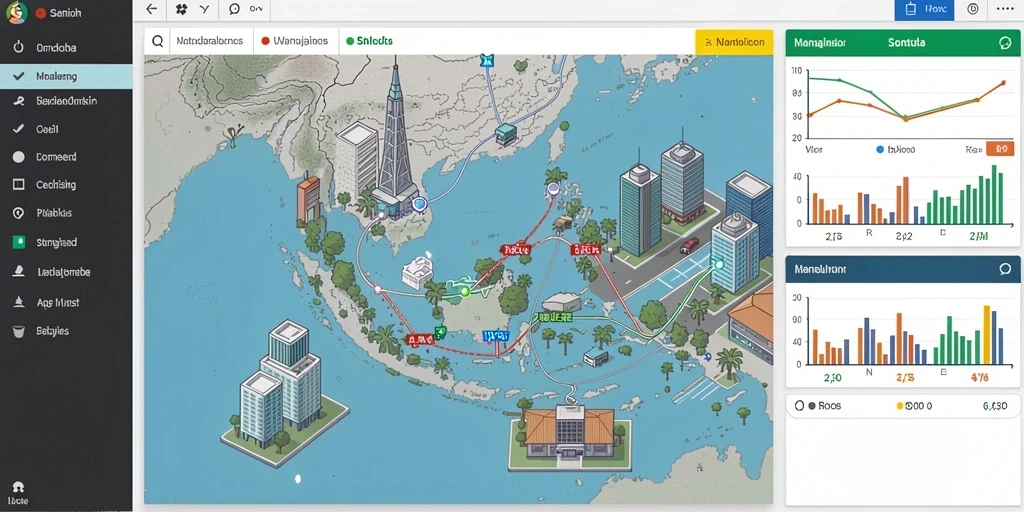Click the round app logo above the sidebar
The image size is (1024, 512).
[x=16, y=12]
